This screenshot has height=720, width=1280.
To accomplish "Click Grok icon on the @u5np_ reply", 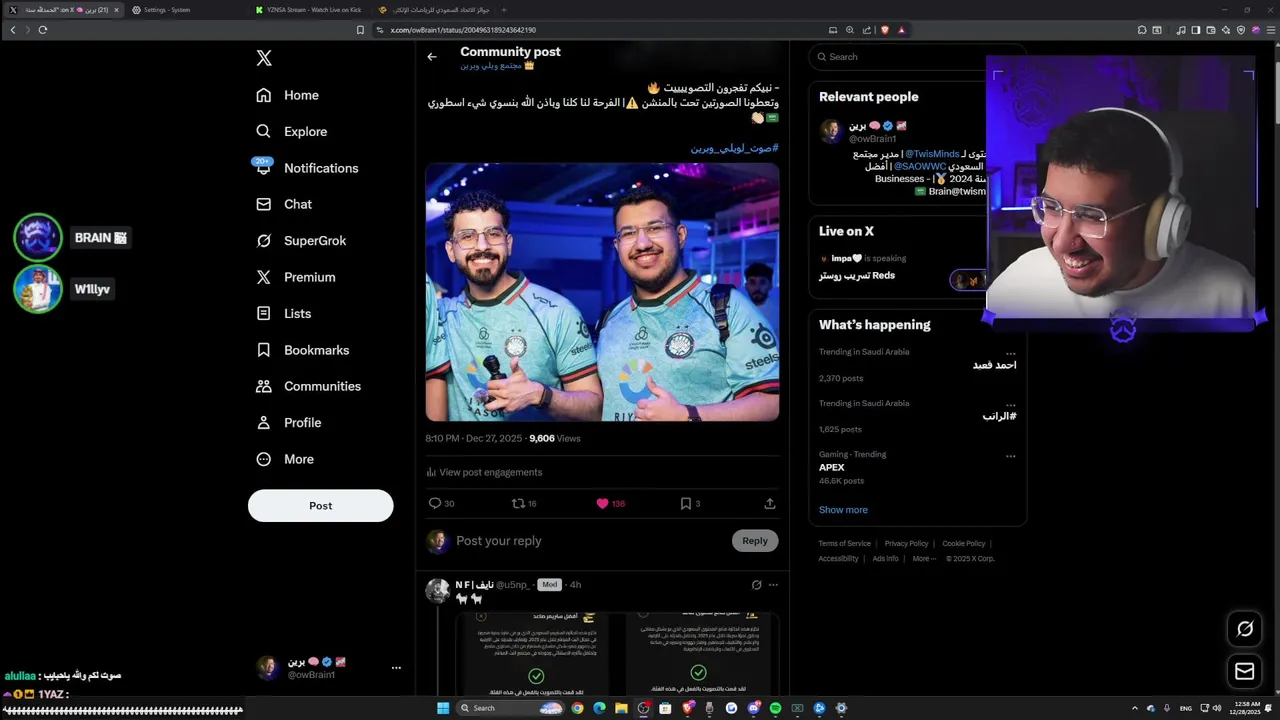I will coord(756,585).
